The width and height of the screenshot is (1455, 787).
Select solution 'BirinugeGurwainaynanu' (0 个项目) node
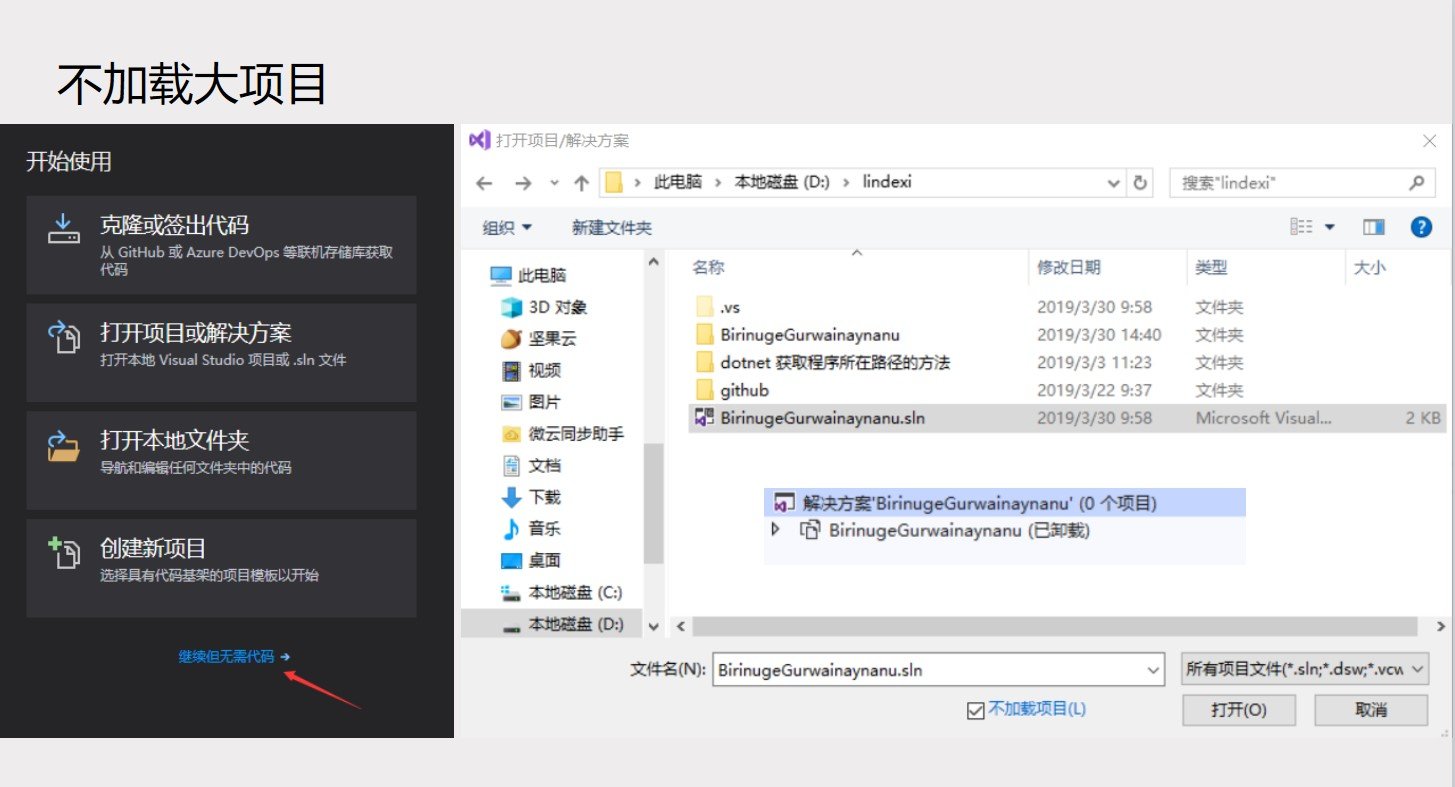tap(1005, 503)
